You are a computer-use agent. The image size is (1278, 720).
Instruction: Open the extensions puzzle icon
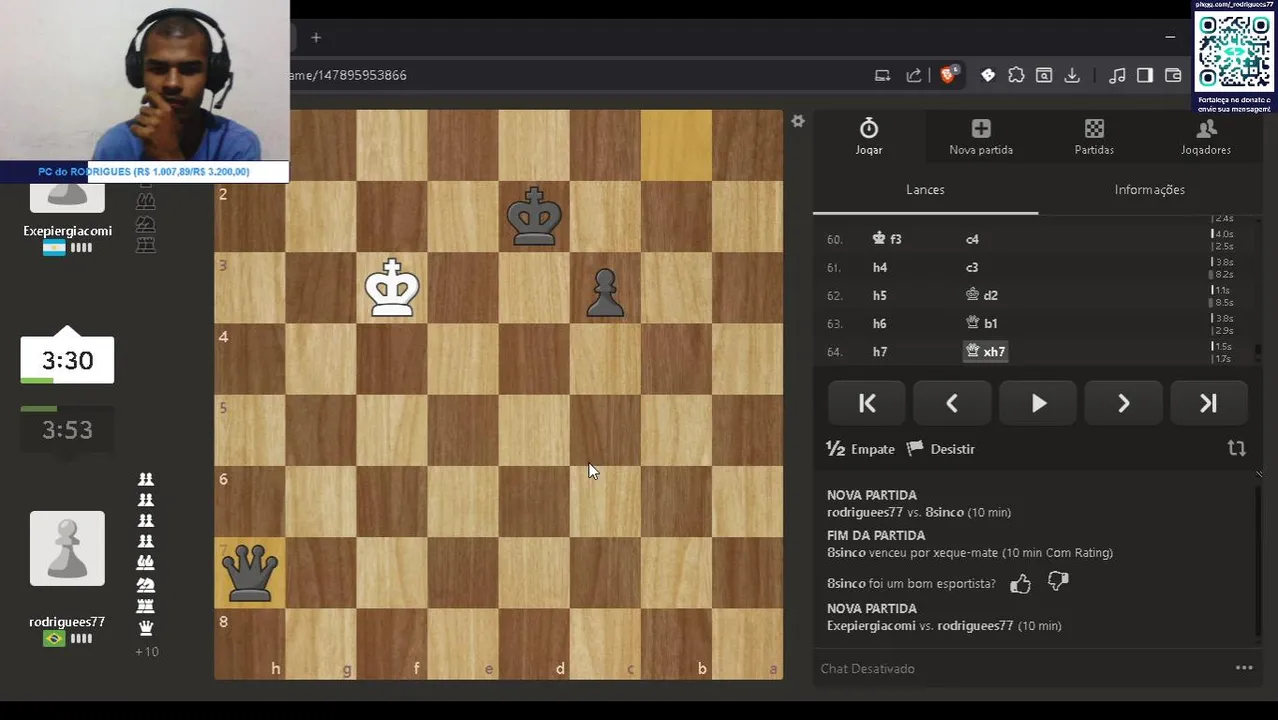1016,75
